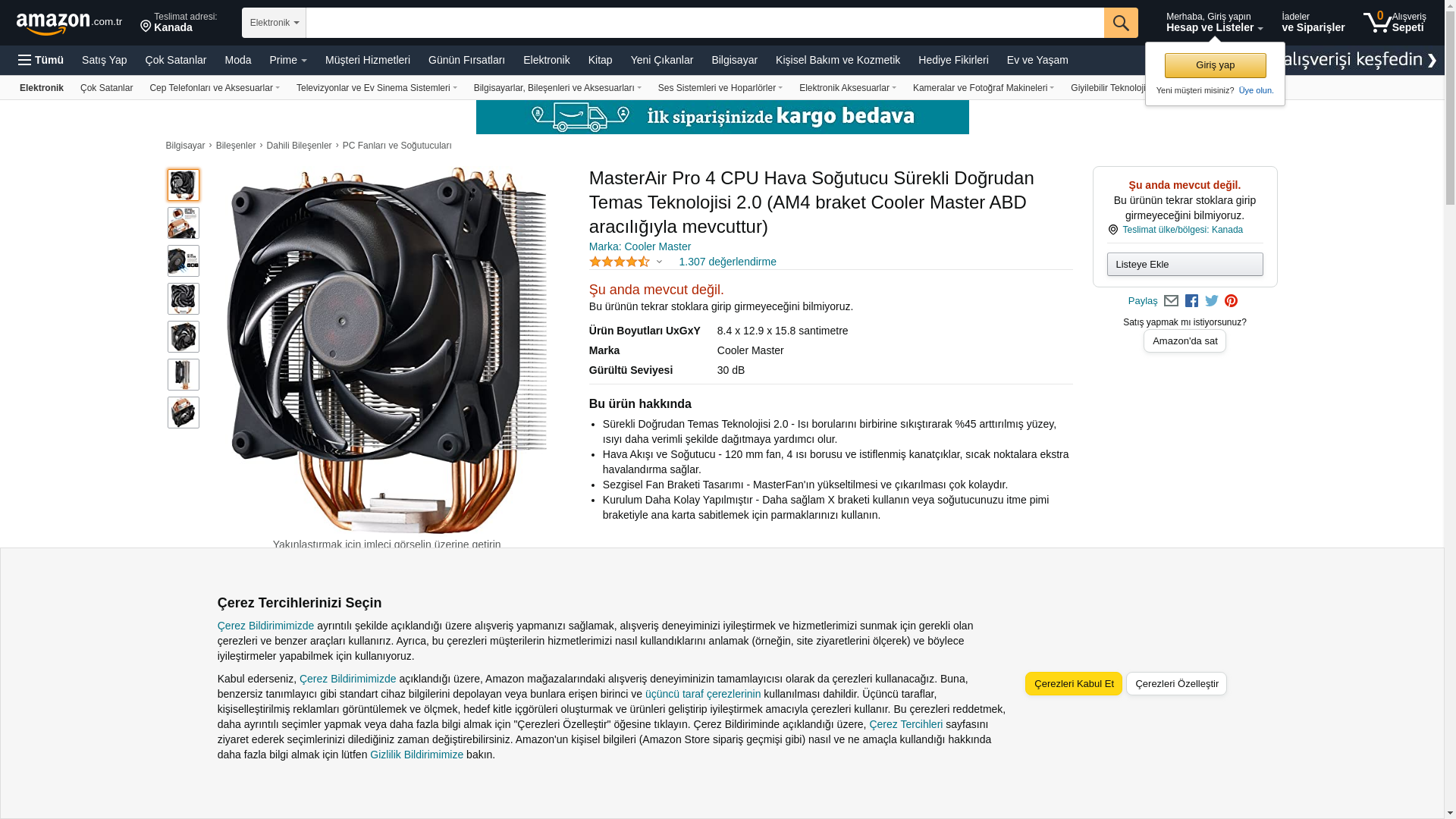This screenshot has height=819, width=1456.
Task: Share product on Twitter icon
Action: tap(1212, 301)
